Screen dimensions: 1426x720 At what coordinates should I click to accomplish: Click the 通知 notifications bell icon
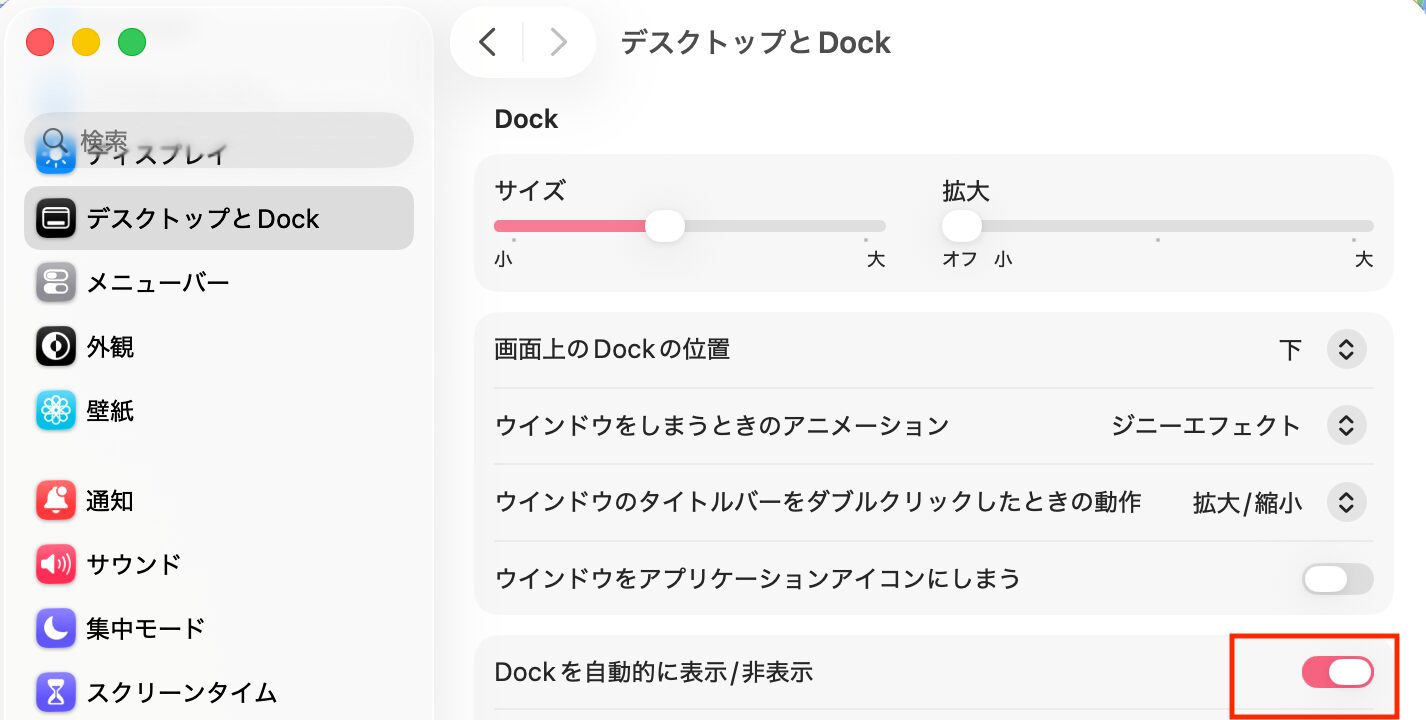(x=56, y=500)
